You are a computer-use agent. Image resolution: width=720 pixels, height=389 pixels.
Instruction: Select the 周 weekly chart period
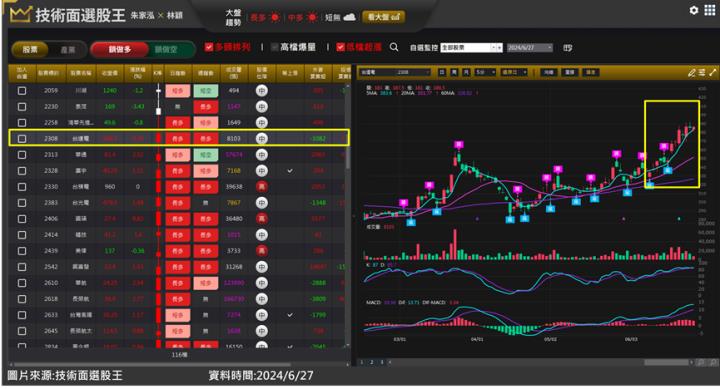click(x=454, y=72)
